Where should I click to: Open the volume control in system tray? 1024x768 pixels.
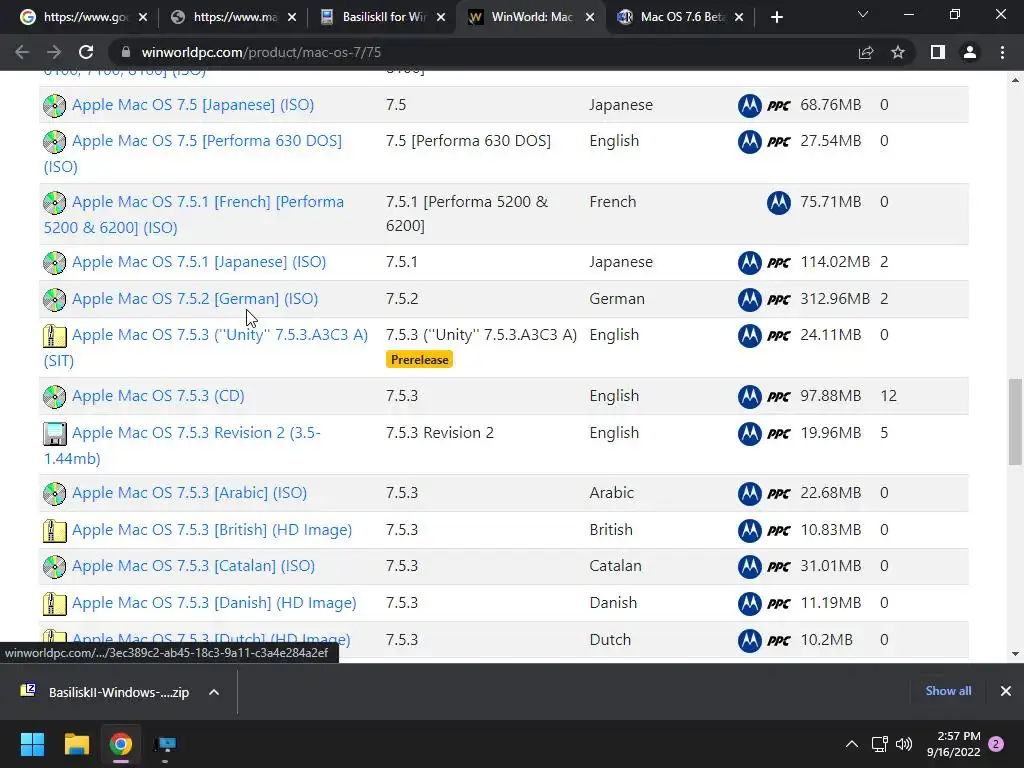pyautogui.click(x=904, y=744)
